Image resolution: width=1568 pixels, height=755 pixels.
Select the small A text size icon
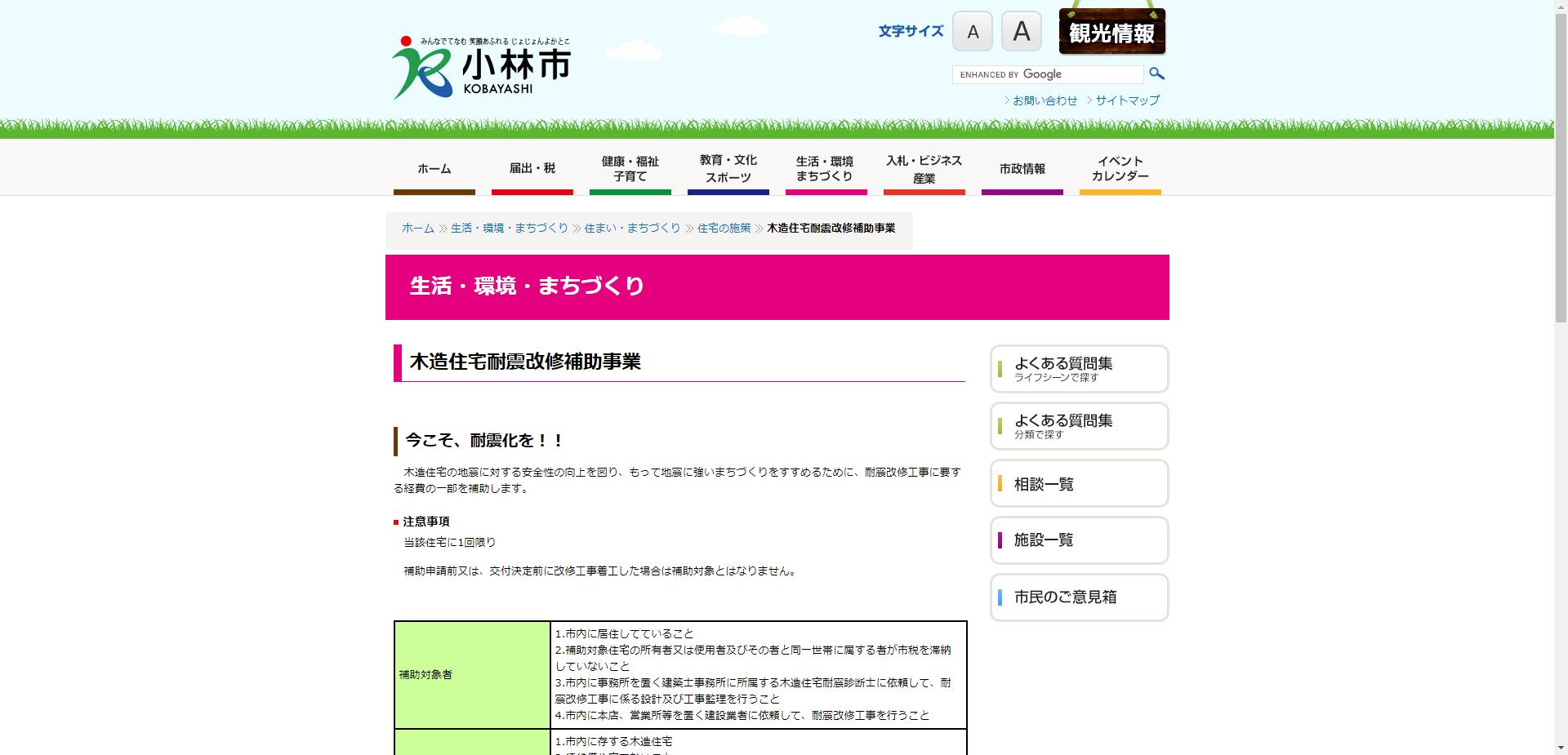click(972, 31)
